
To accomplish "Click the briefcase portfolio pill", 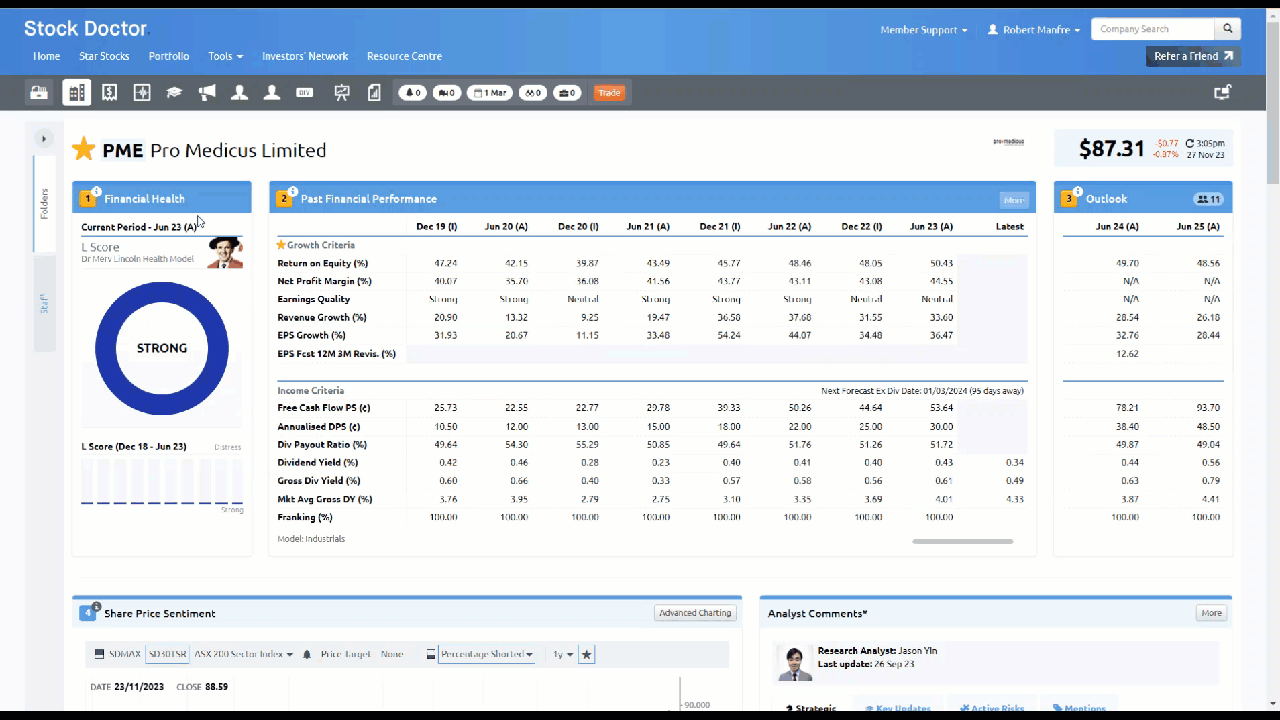I will coord(567,93).
